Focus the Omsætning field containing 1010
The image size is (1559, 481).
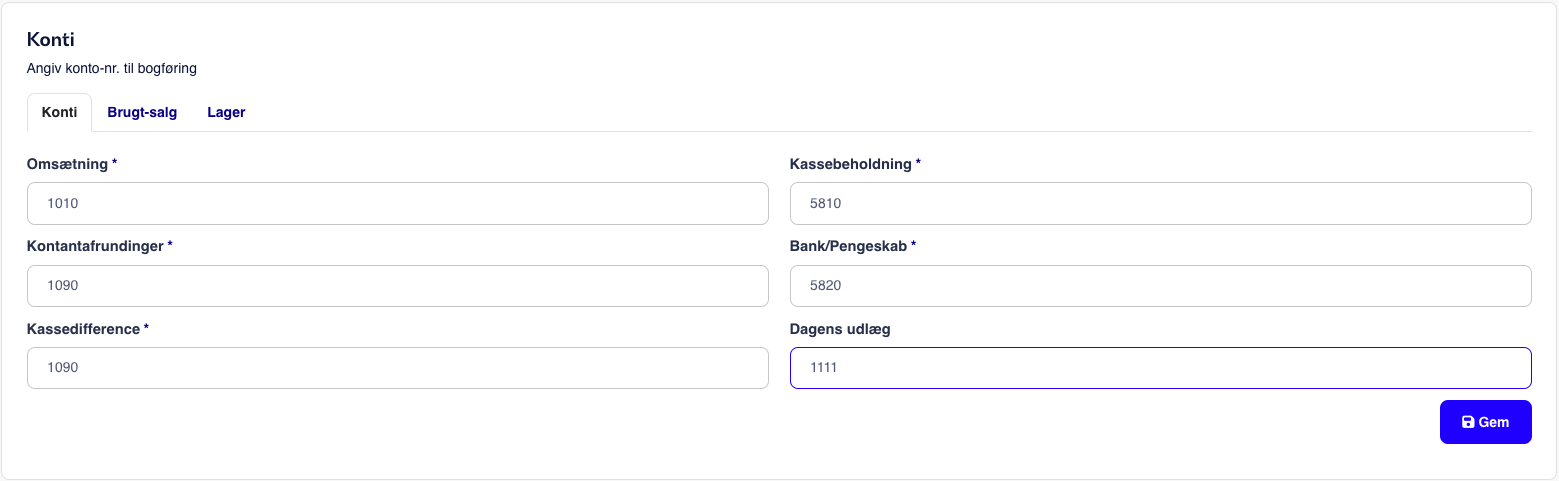[398, 203]
